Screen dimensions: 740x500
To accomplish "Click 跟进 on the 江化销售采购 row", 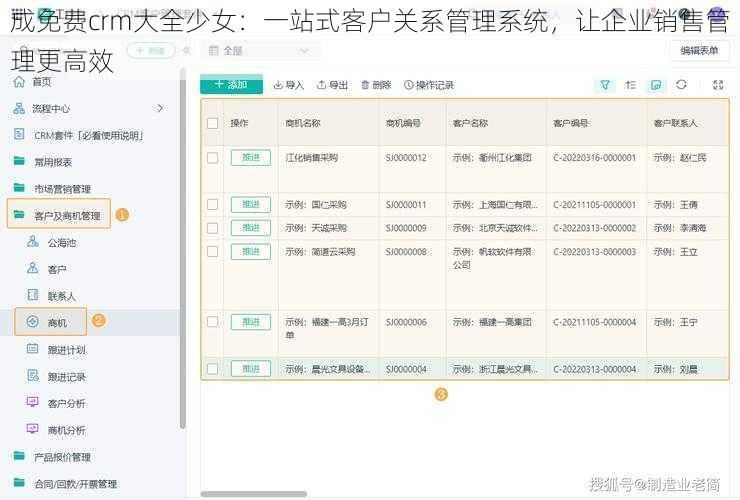I will (x=251, y=158).
